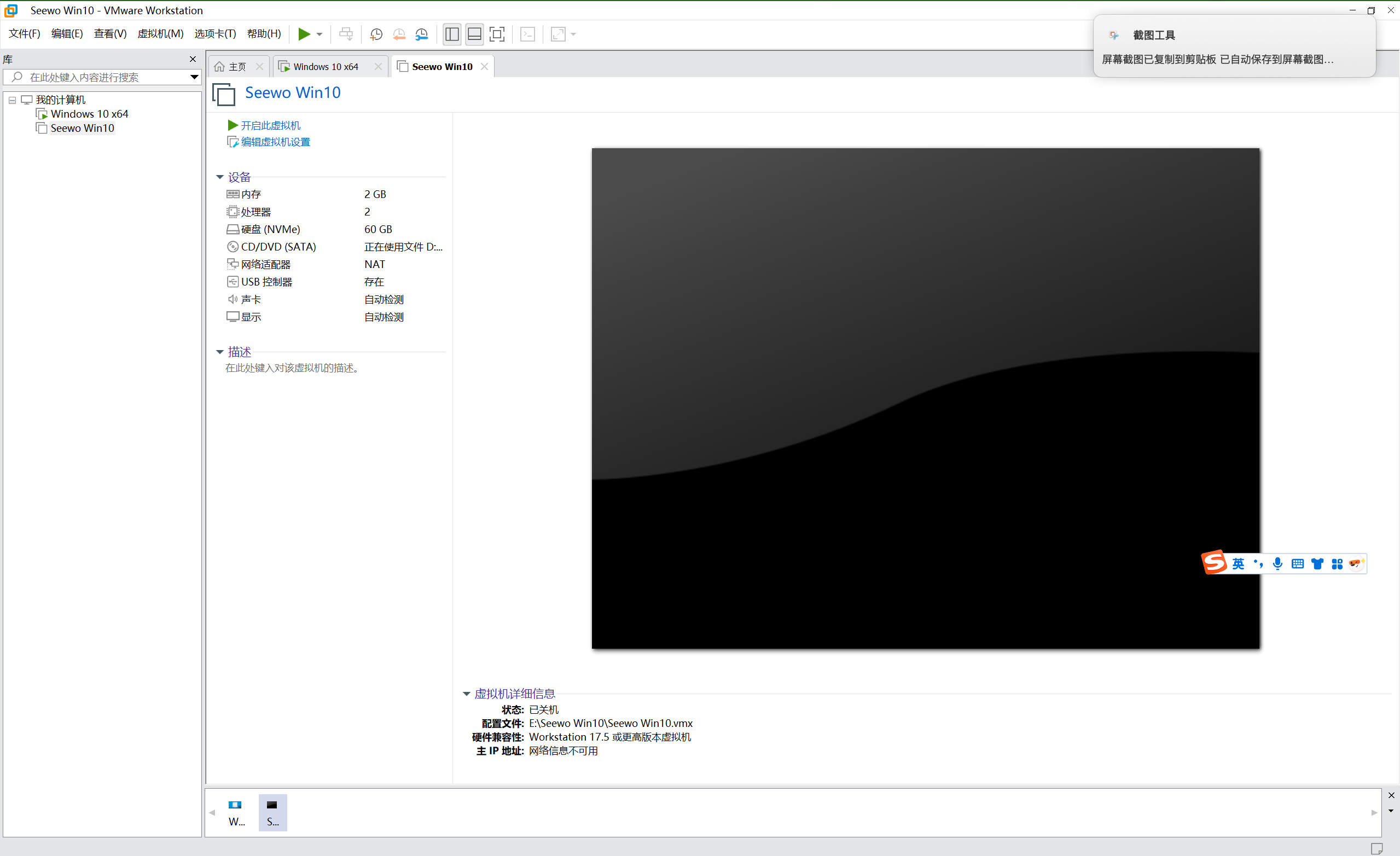Collapse the 设备 devices section
This screenshot has height=856, width=1400.
pos(220,177)
